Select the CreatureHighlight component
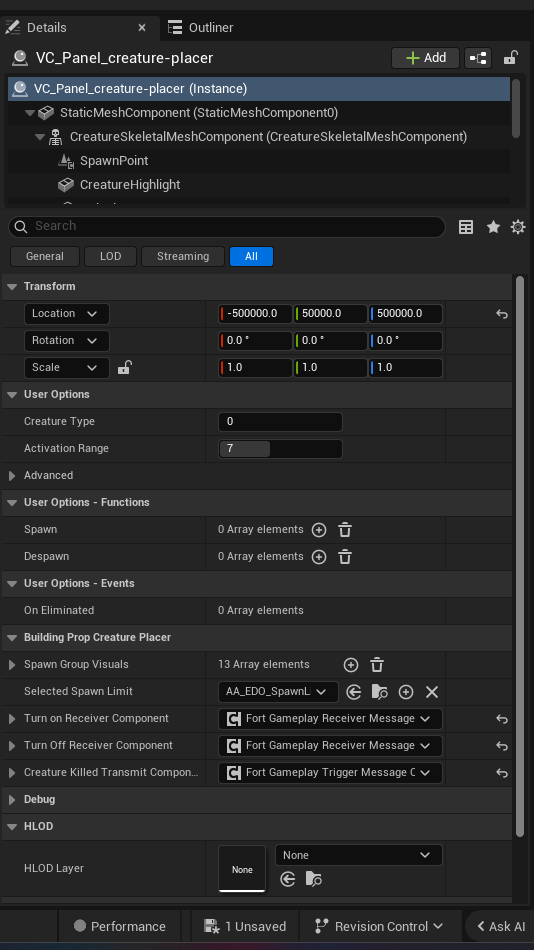The height and width of the screenshot is (950, 534). pyautogui.click(x=130, y=185)
